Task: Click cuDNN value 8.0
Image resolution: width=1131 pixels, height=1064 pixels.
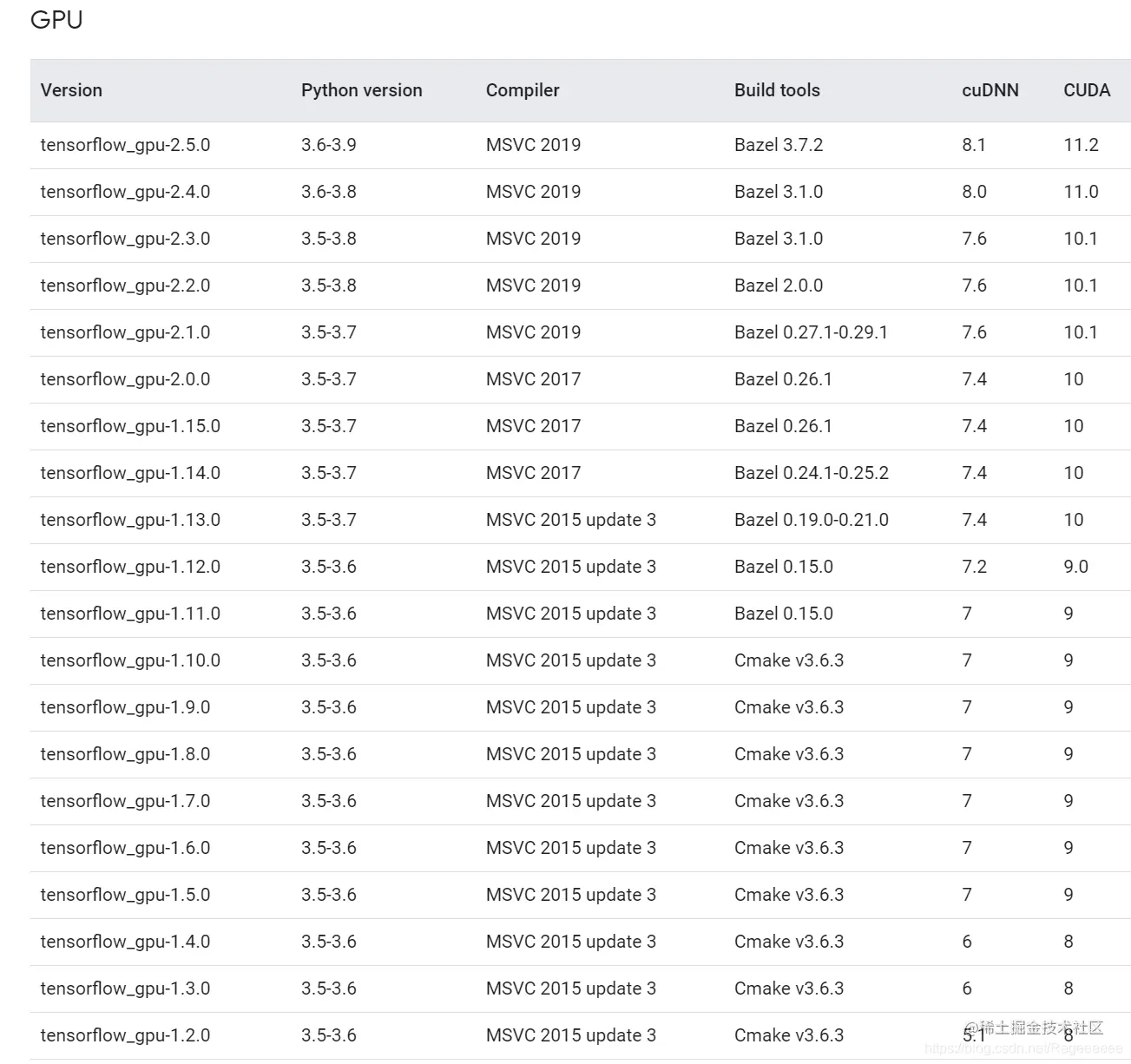Action: coord(974,192)
